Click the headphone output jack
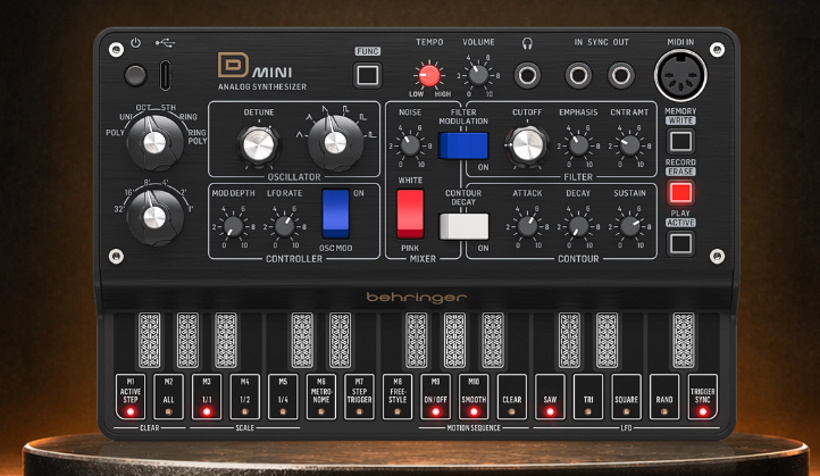The image size is (820, 476). (x=527, y=75)
